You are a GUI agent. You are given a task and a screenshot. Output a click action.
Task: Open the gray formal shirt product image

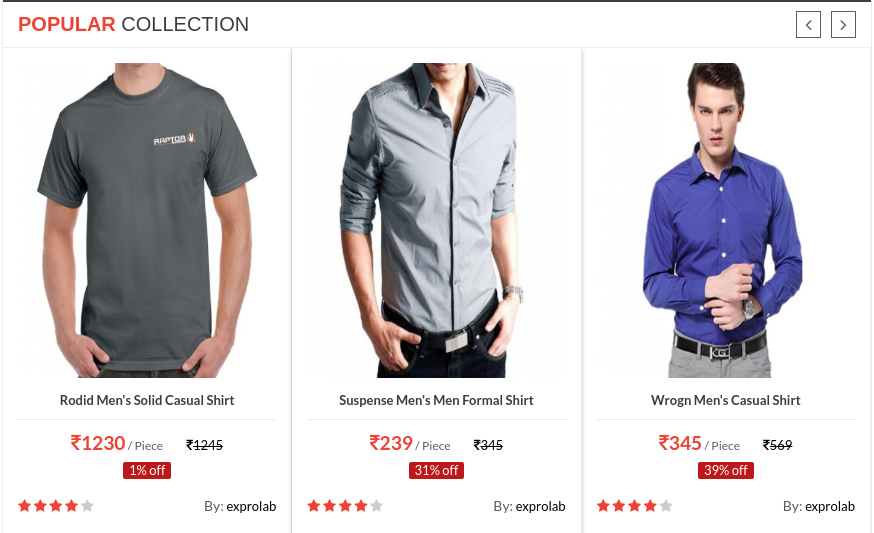pyautogui.click(x=436, y=220)
